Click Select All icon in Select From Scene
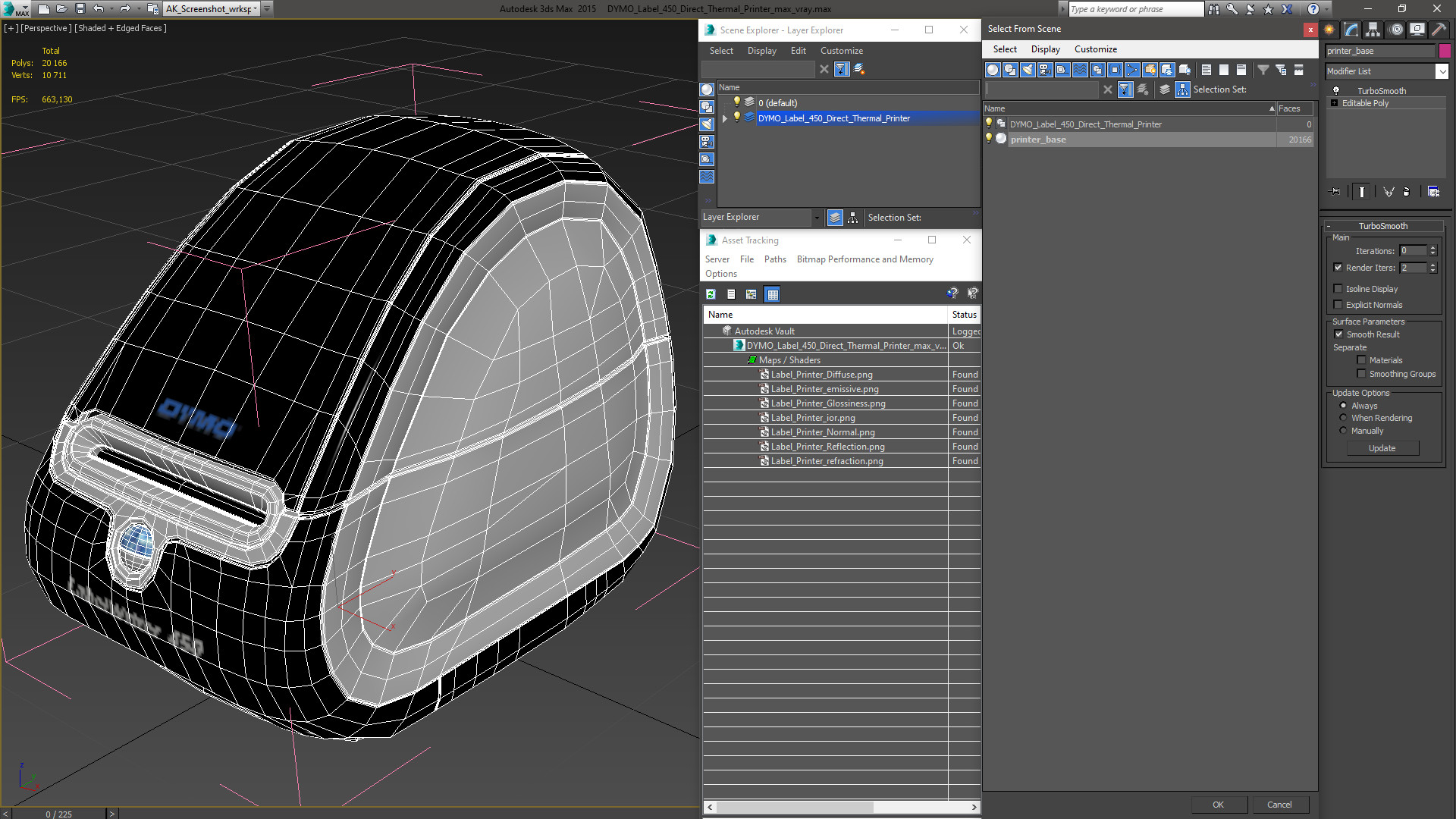 pyautogui.click(x=1207, y=70)
